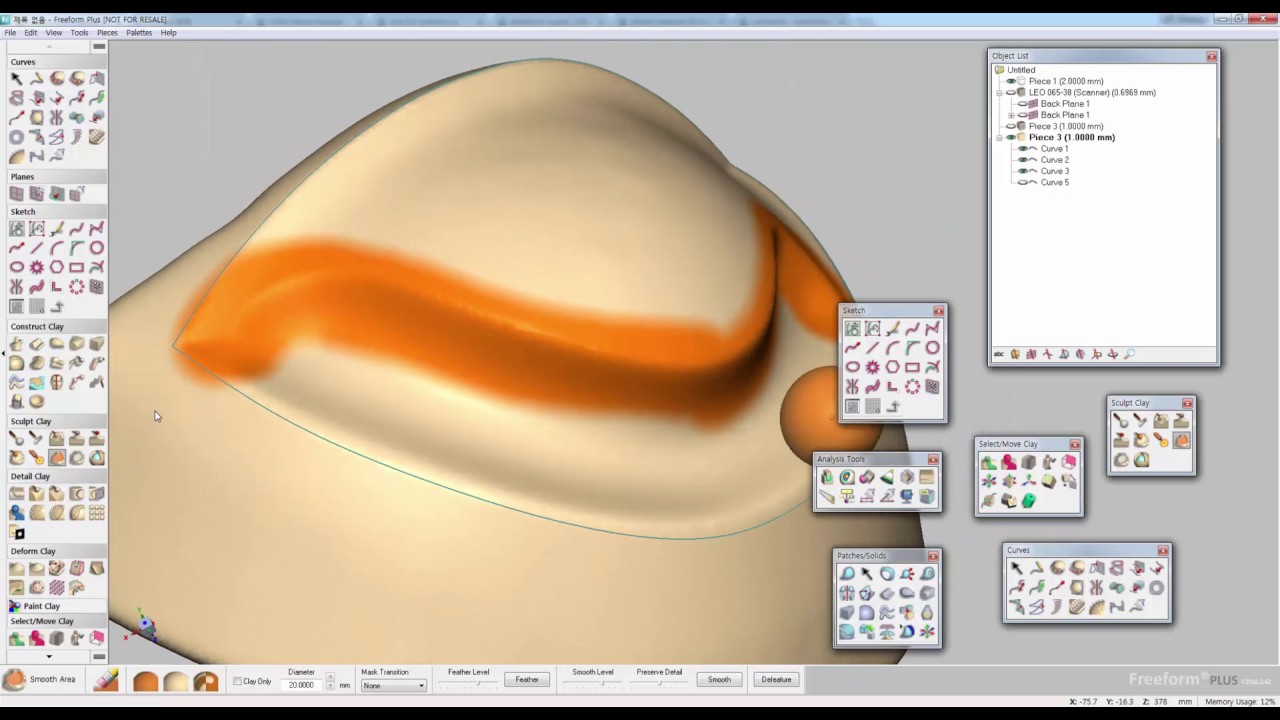Click the orange-and-tan mixed dome icon

point(206,681)
